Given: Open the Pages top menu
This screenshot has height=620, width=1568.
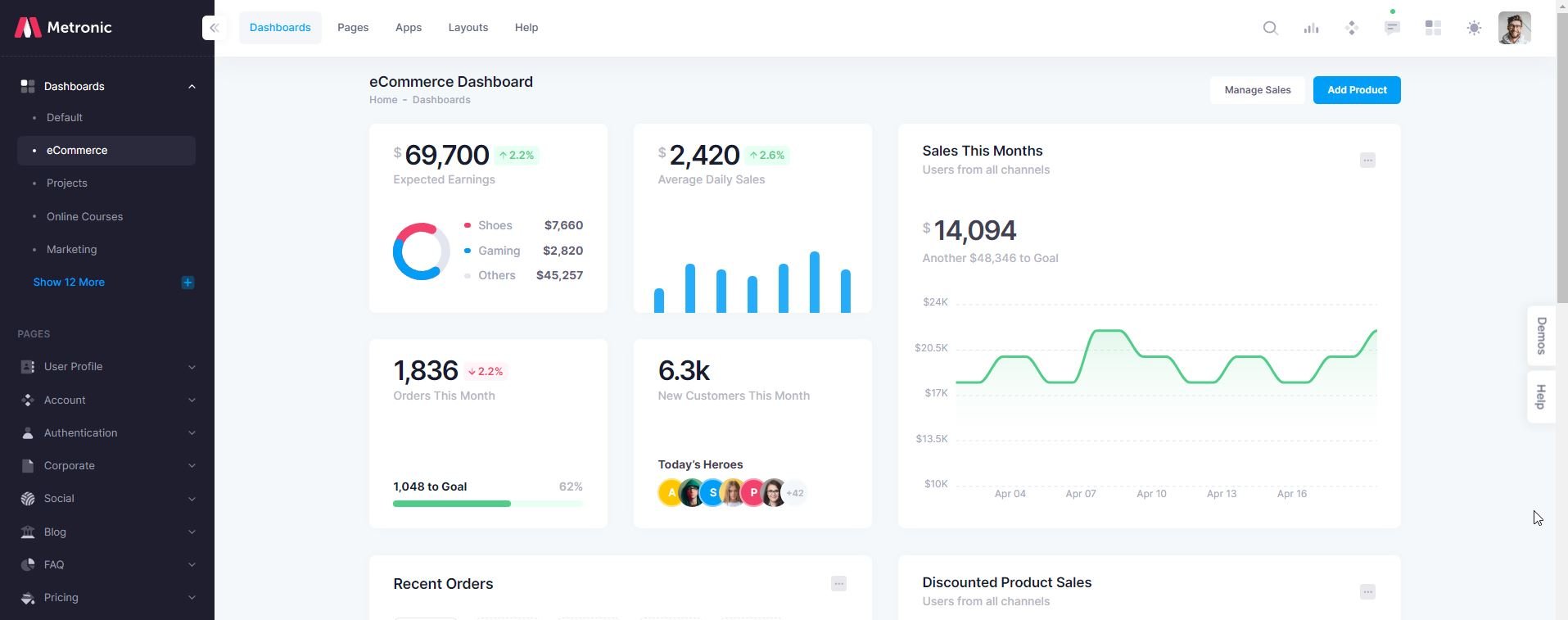Looking at the screenshot, I should pos(353,28).
